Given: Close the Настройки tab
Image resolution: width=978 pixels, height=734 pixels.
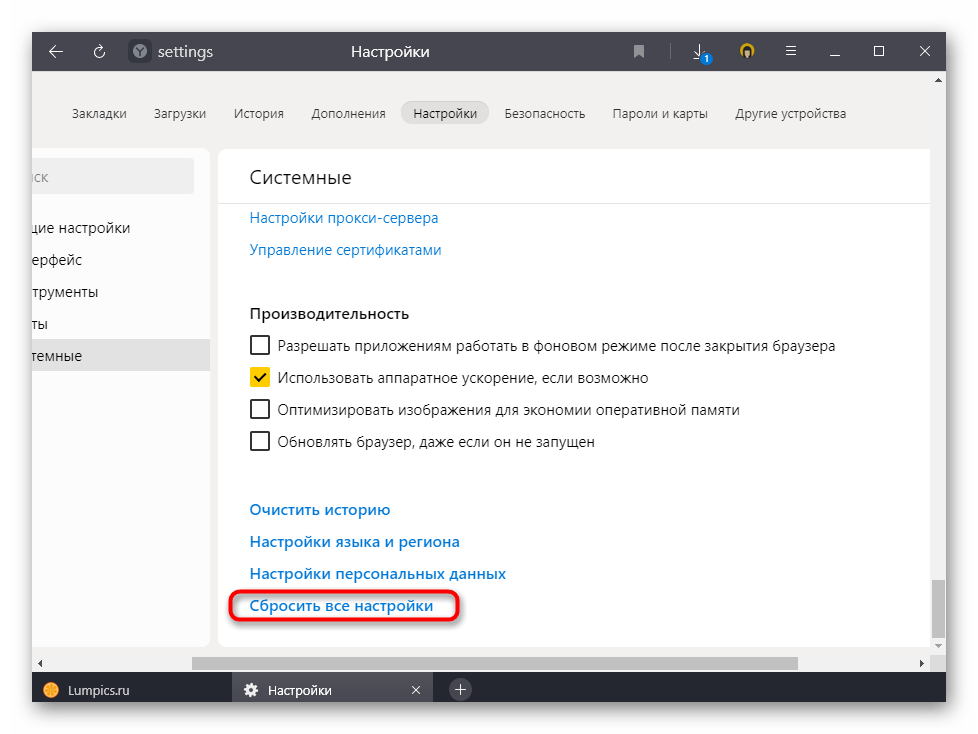Looking at the screenshot, I should (x=416, y=690).
